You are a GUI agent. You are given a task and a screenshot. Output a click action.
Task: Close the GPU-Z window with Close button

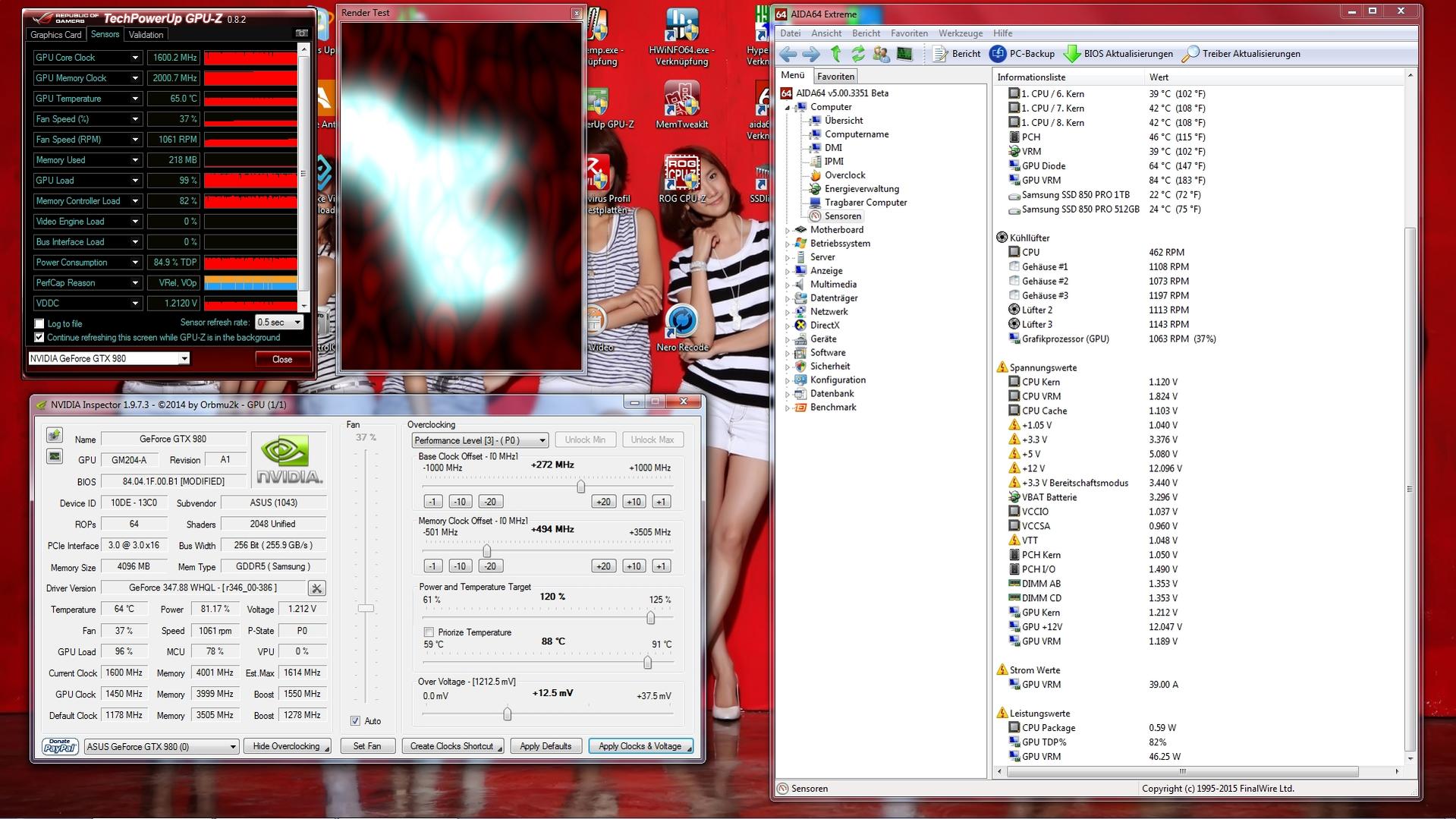coord(282,359)
